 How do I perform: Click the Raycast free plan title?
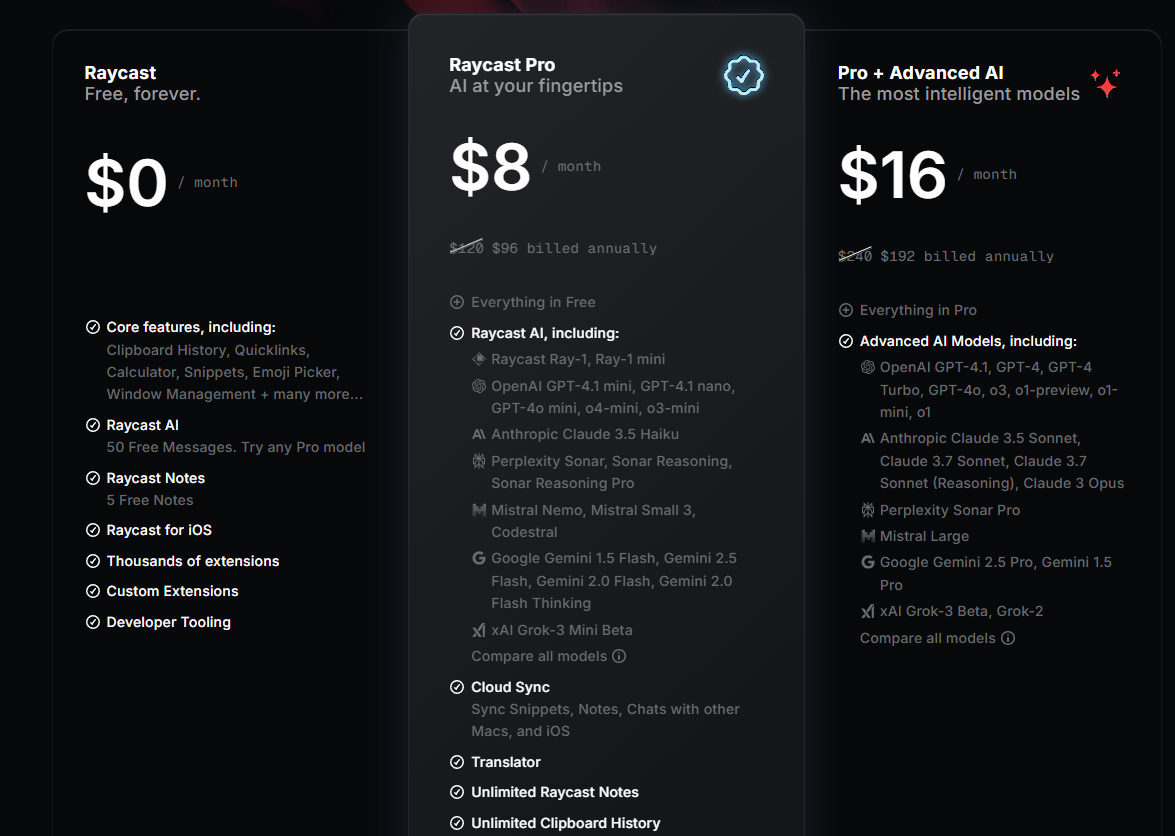tap(120, 73)
